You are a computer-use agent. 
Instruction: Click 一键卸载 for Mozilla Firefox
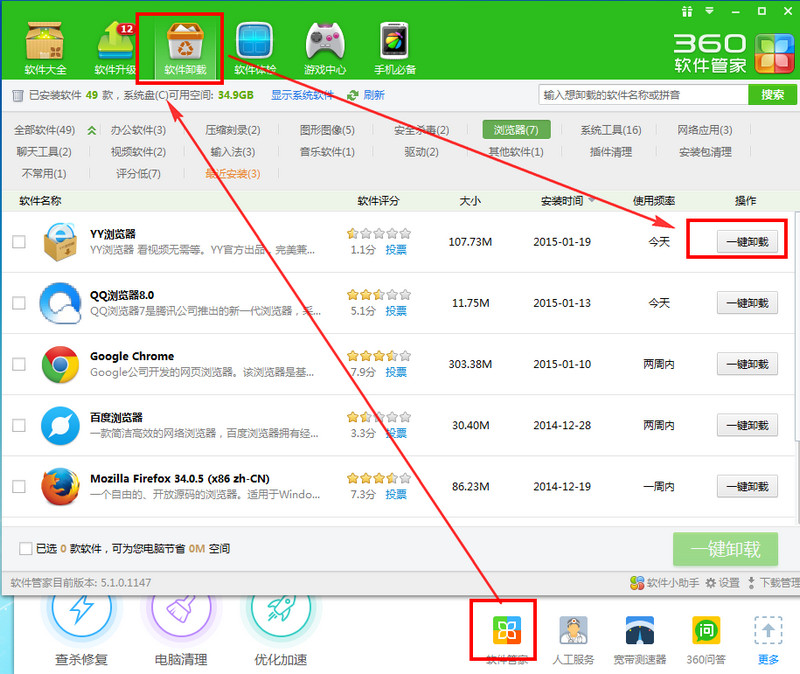point(747,487)
